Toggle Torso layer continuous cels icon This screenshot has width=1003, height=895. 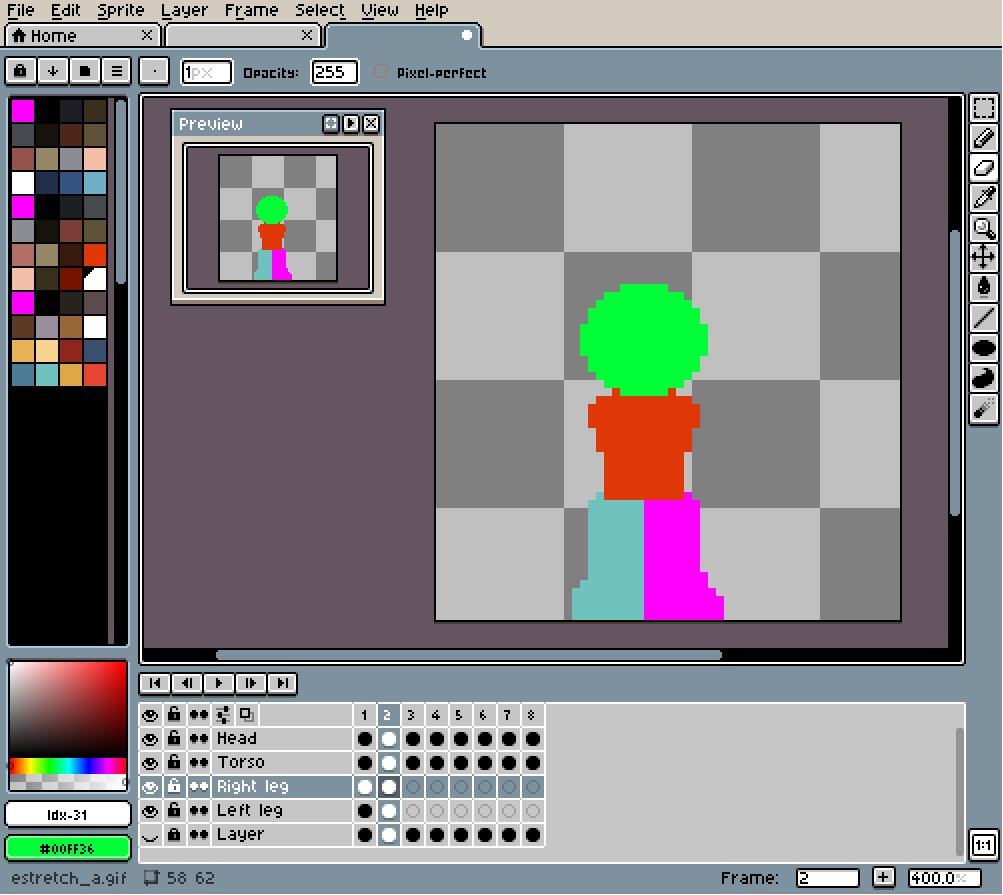(x=199, y=763)
